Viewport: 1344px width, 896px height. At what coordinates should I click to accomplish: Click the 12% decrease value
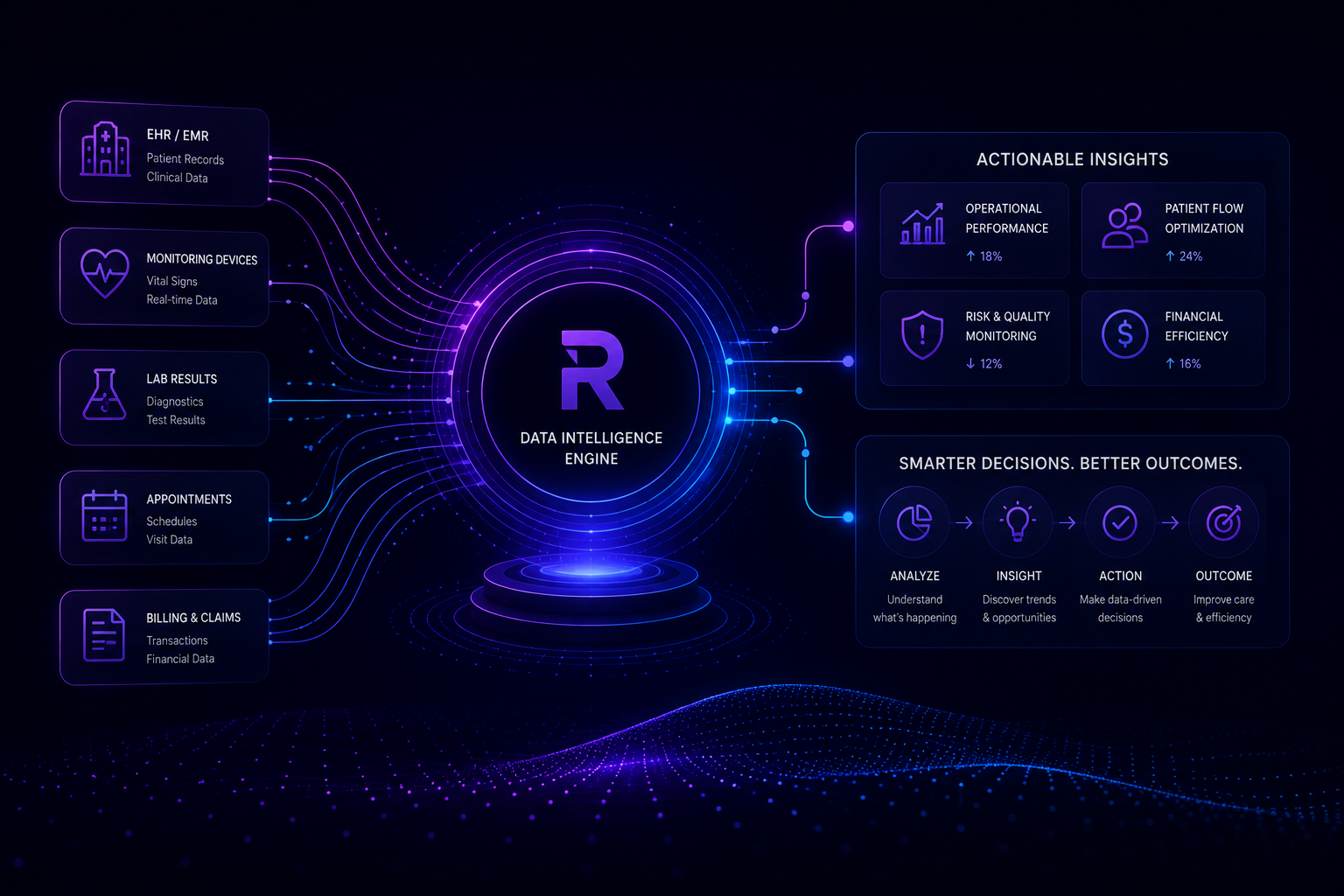[x=984, y=364]
